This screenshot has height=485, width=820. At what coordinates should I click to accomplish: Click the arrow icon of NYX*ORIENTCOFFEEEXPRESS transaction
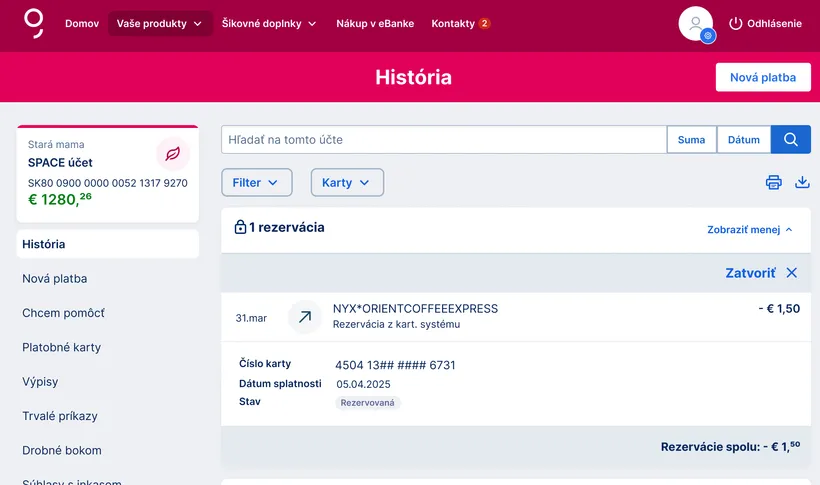[x=305, y=317]
